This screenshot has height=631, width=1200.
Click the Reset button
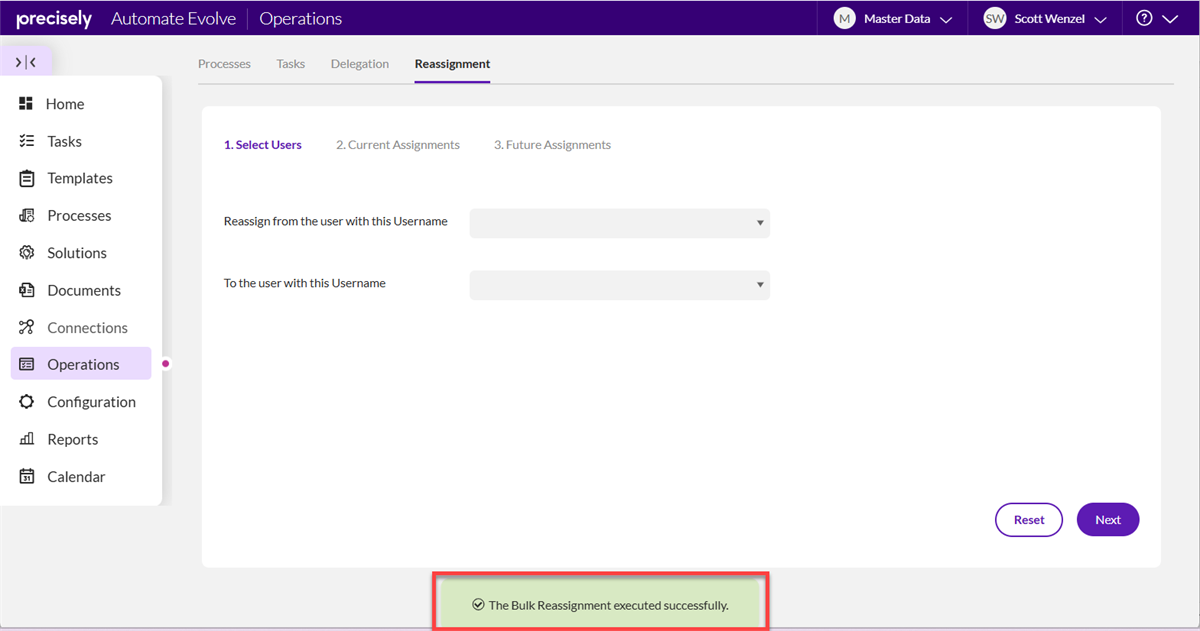pos(1028,520)
